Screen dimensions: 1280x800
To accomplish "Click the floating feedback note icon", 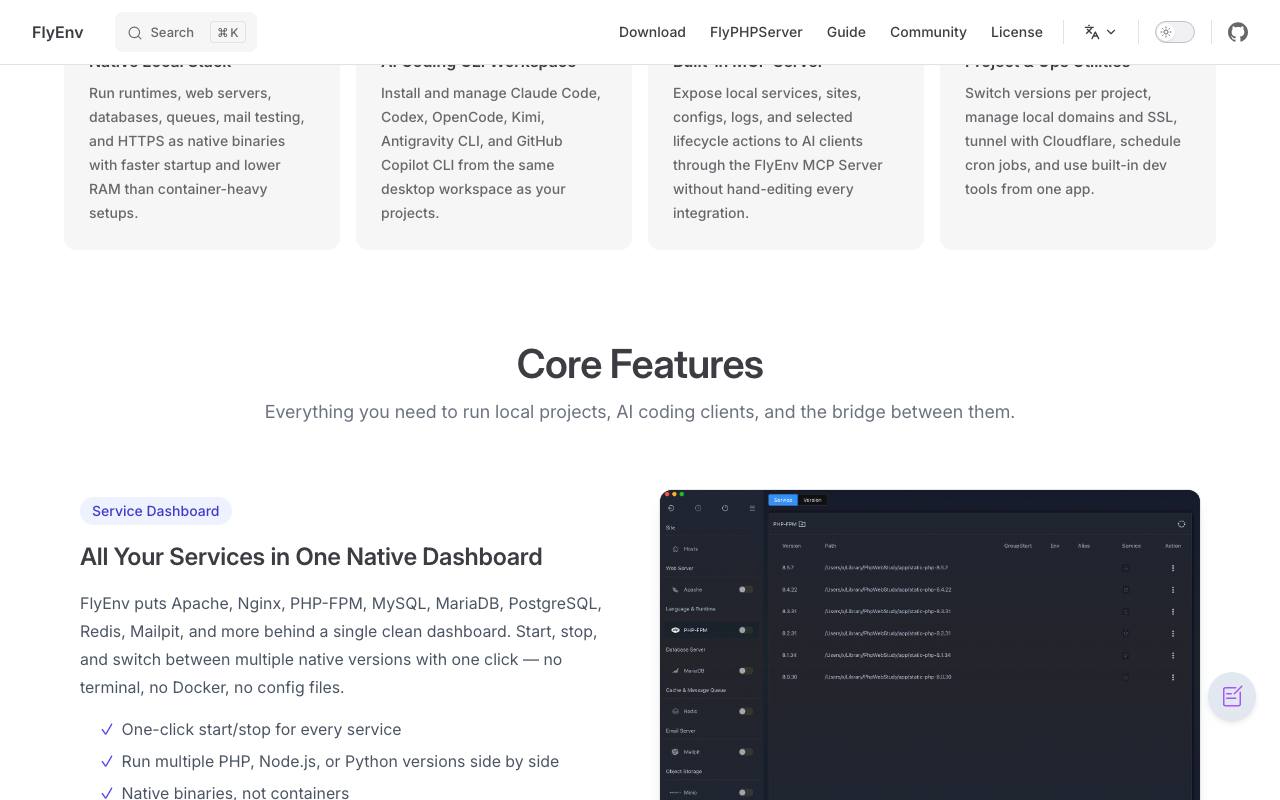I will pos(1232,697).
